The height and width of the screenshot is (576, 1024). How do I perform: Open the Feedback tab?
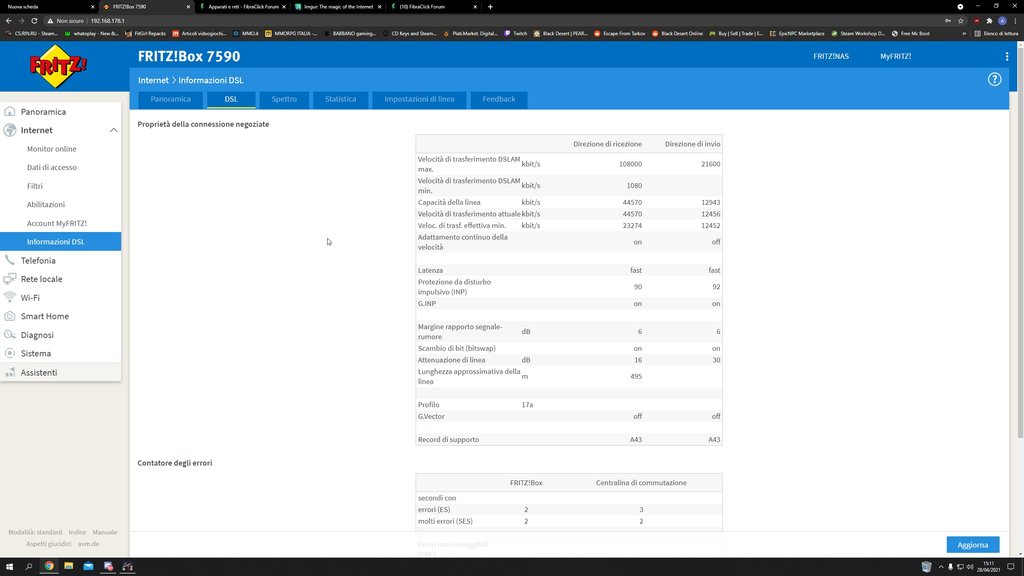499,99
